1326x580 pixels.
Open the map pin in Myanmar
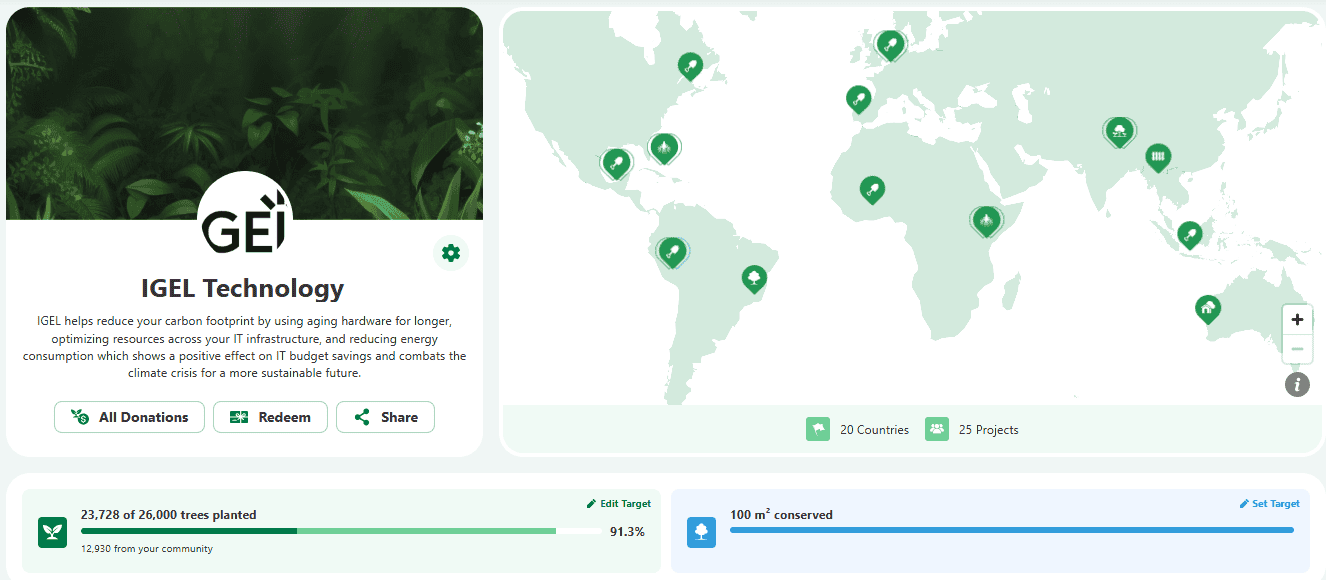[1158, 156]
